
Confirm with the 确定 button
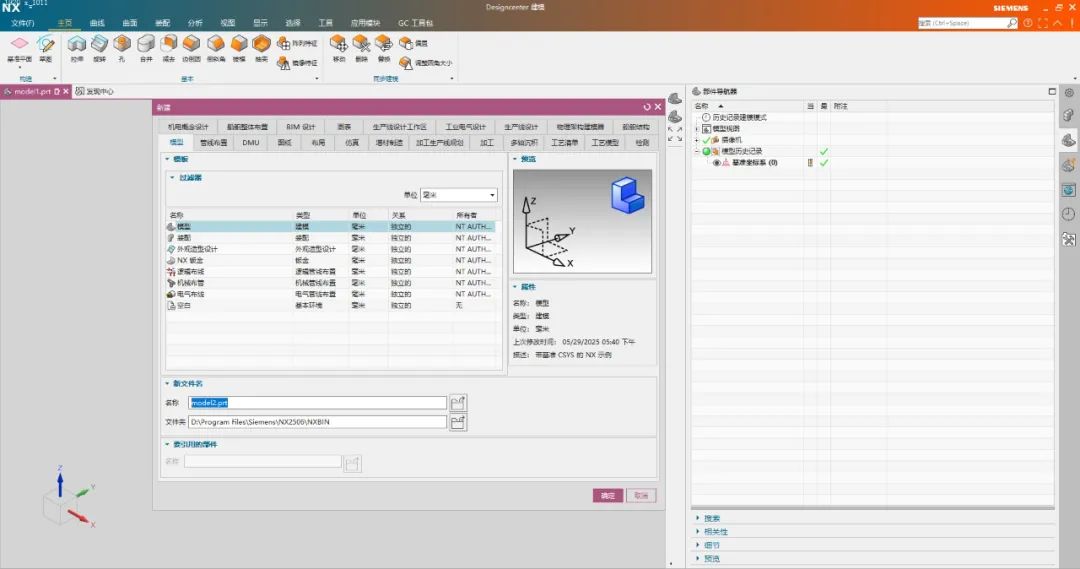[x=608, y=496]
